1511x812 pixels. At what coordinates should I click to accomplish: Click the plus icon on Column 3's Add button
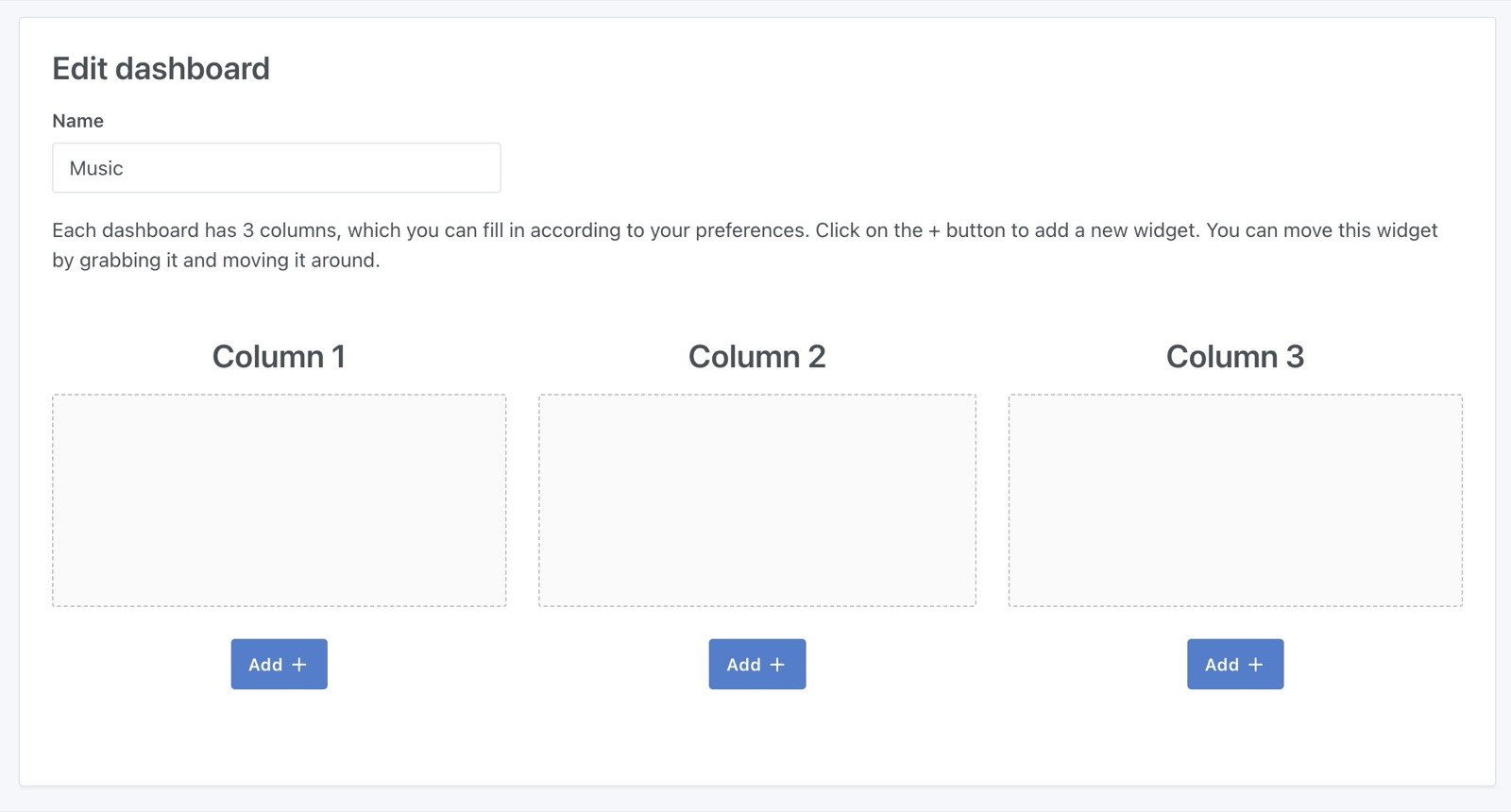click(x=1258, y=664)
